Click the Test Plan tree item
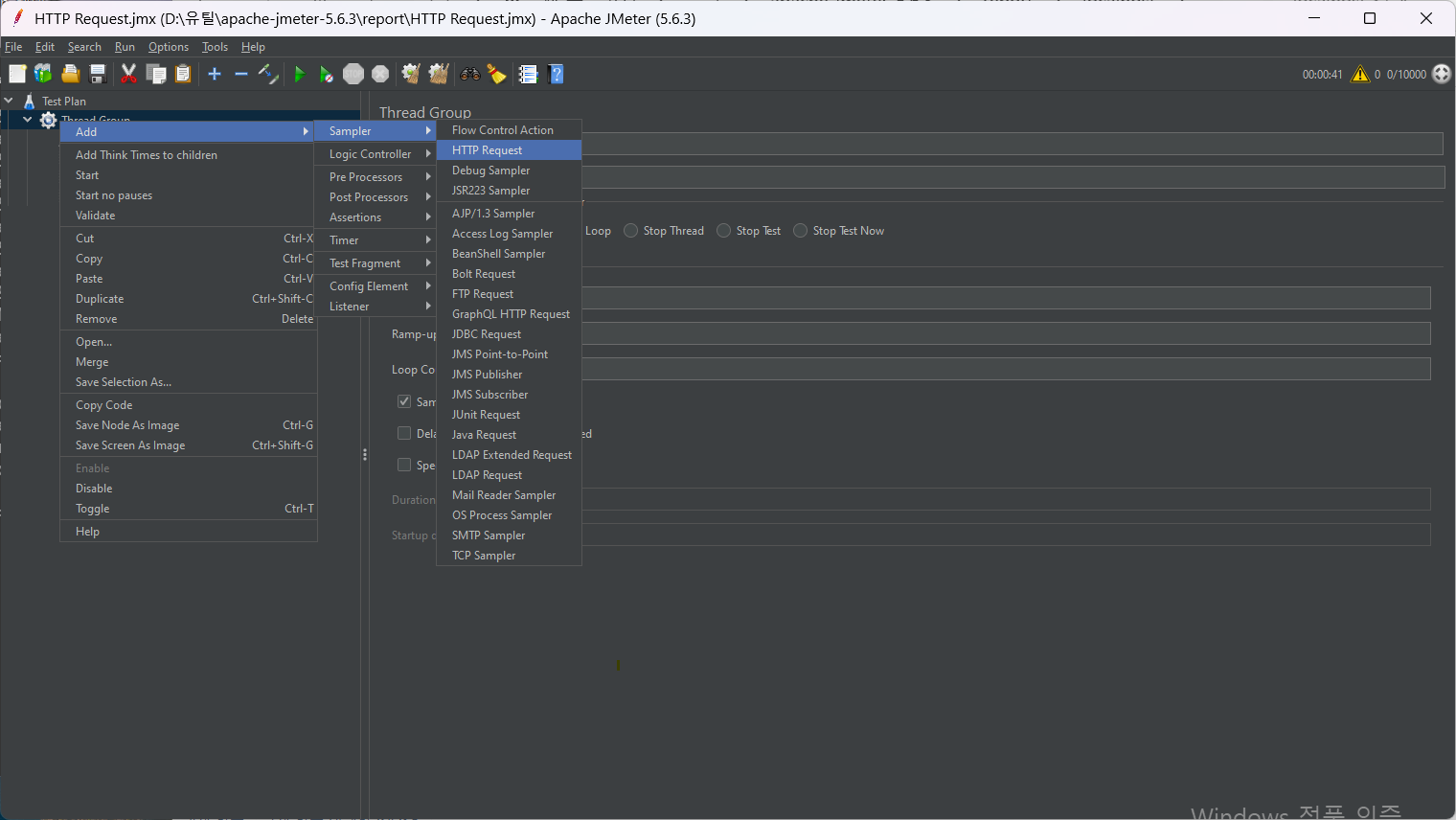This screenshot has height=820, width=1456. tap(64, 101)
